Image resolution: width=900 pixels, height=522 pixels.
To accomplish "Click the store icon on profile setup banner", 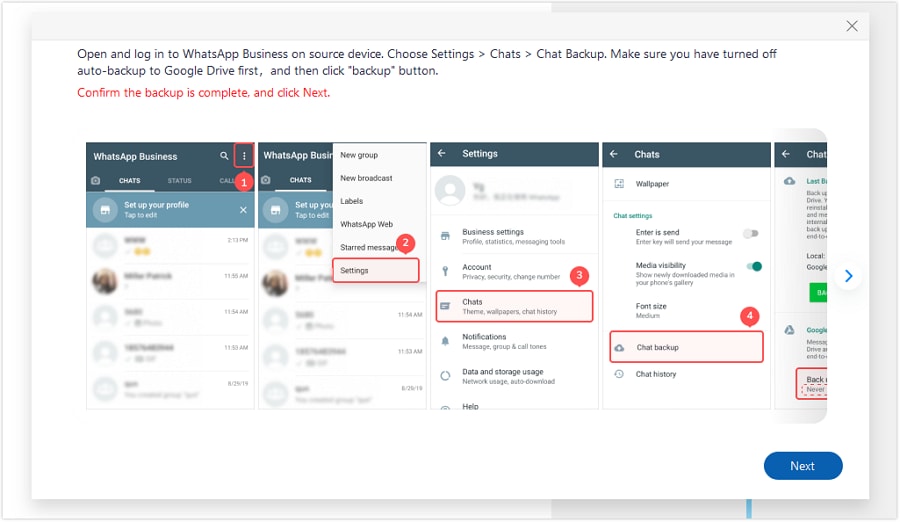I will point(105,210).
